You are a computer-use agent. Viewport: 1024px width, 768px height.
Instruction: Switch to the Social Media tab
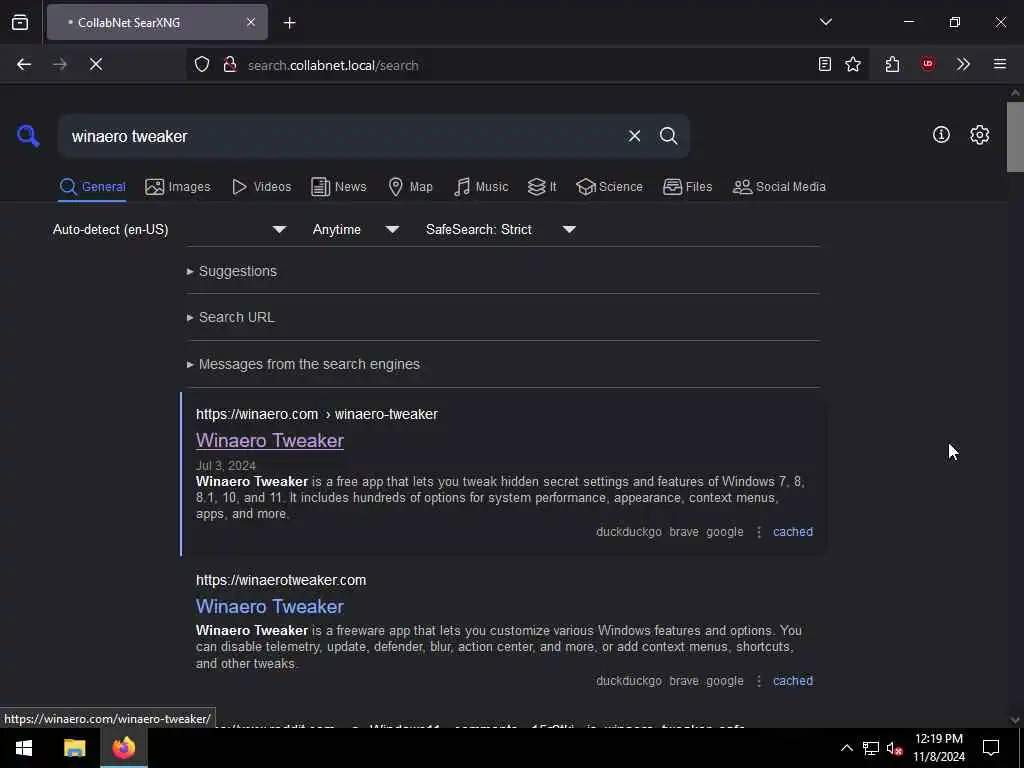click(779, 187)
